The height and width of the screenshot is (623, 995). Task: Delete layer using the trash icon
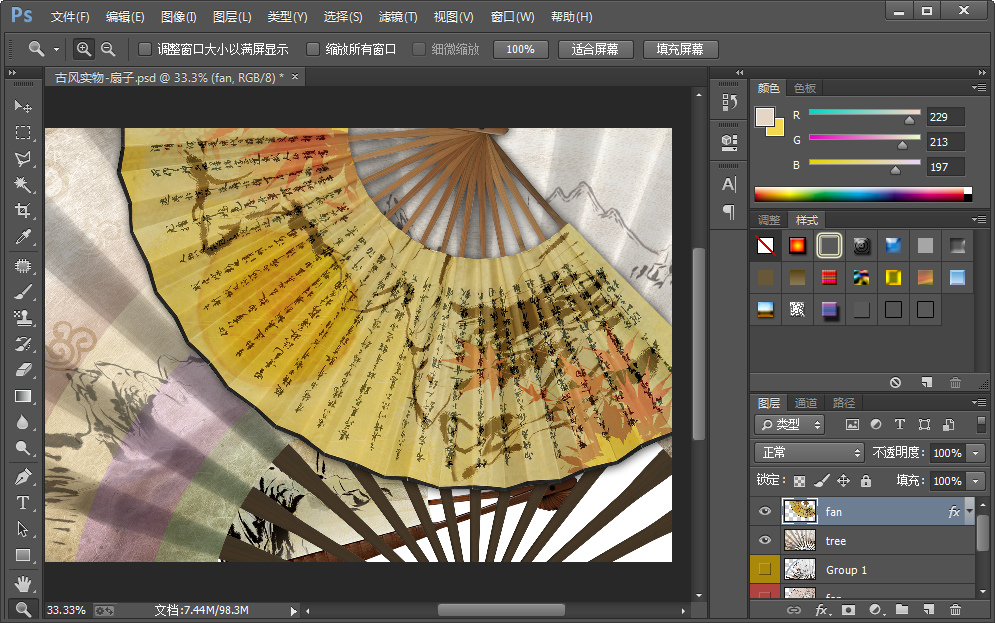click(955, 609)
